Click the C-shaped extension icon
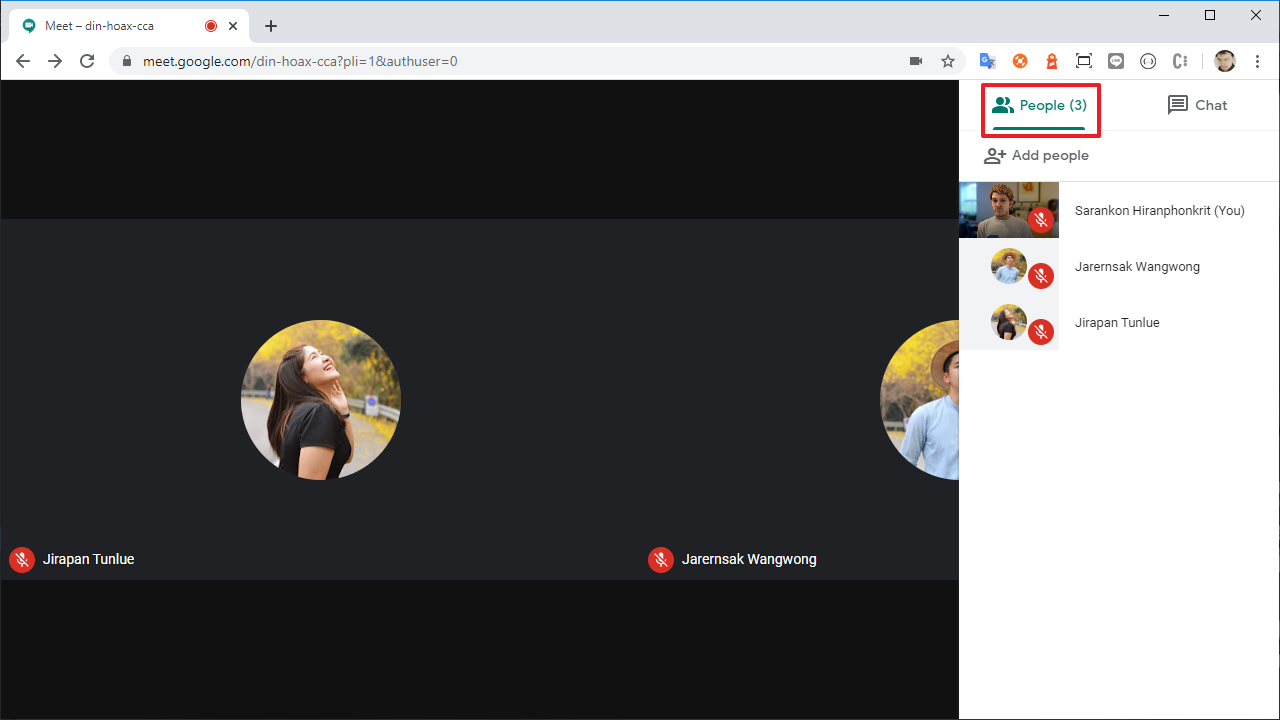Viewport: 1280px width, 720px height. point(1180,61)
